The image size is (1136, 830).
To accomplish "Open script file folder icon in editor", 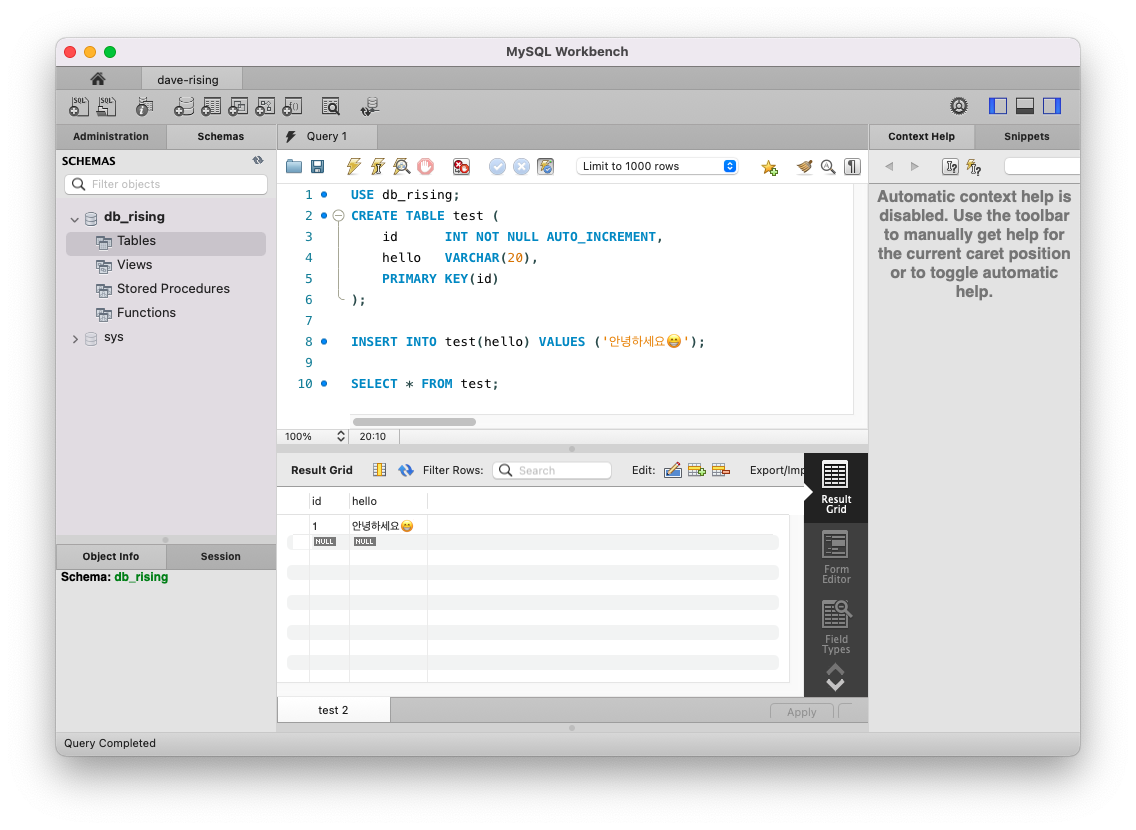I will tap(293, 167).
